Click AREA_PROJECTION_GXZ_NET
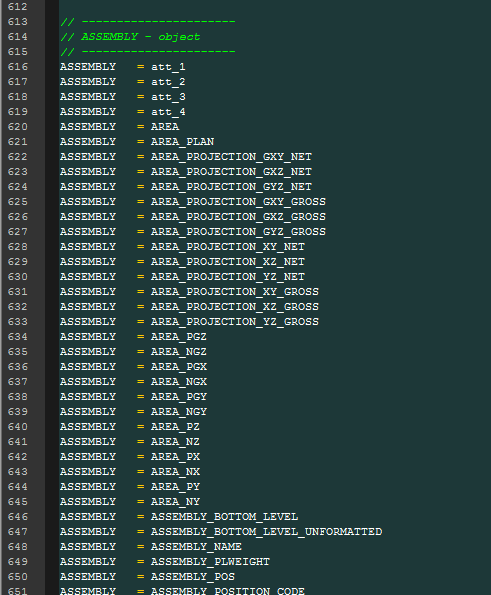The height and width of the screenshot is (595, 491). (x=231, y=172)
